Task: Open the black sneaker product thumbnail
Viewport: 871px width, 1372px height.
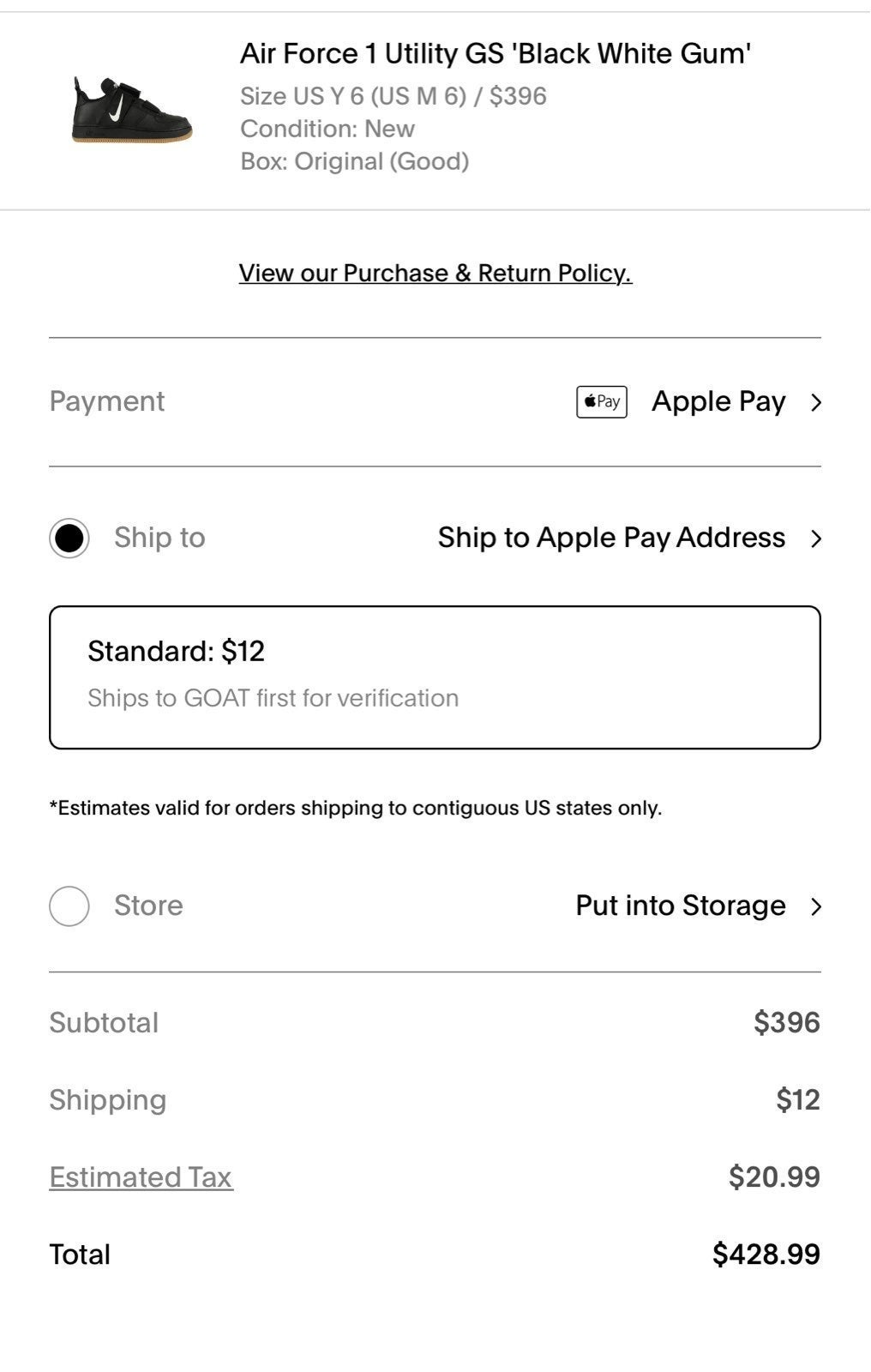Action: coord(131,109)
